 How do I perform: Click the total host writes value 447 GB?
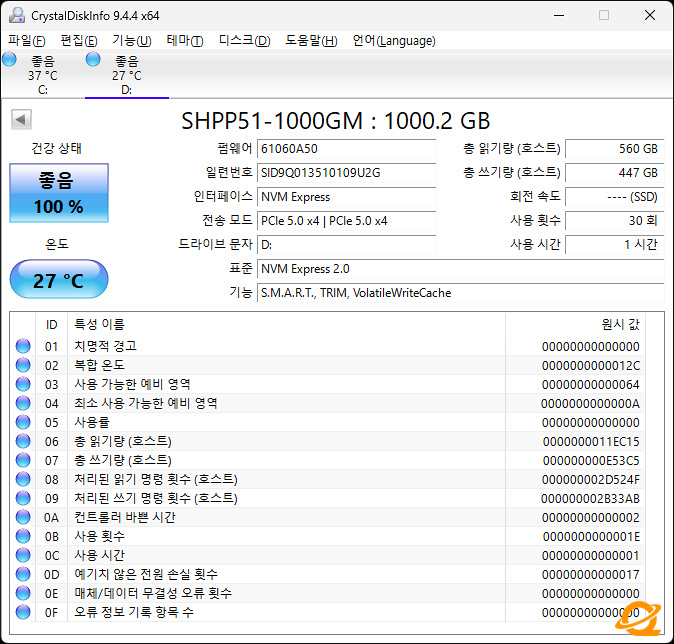(x=615, y=173)
